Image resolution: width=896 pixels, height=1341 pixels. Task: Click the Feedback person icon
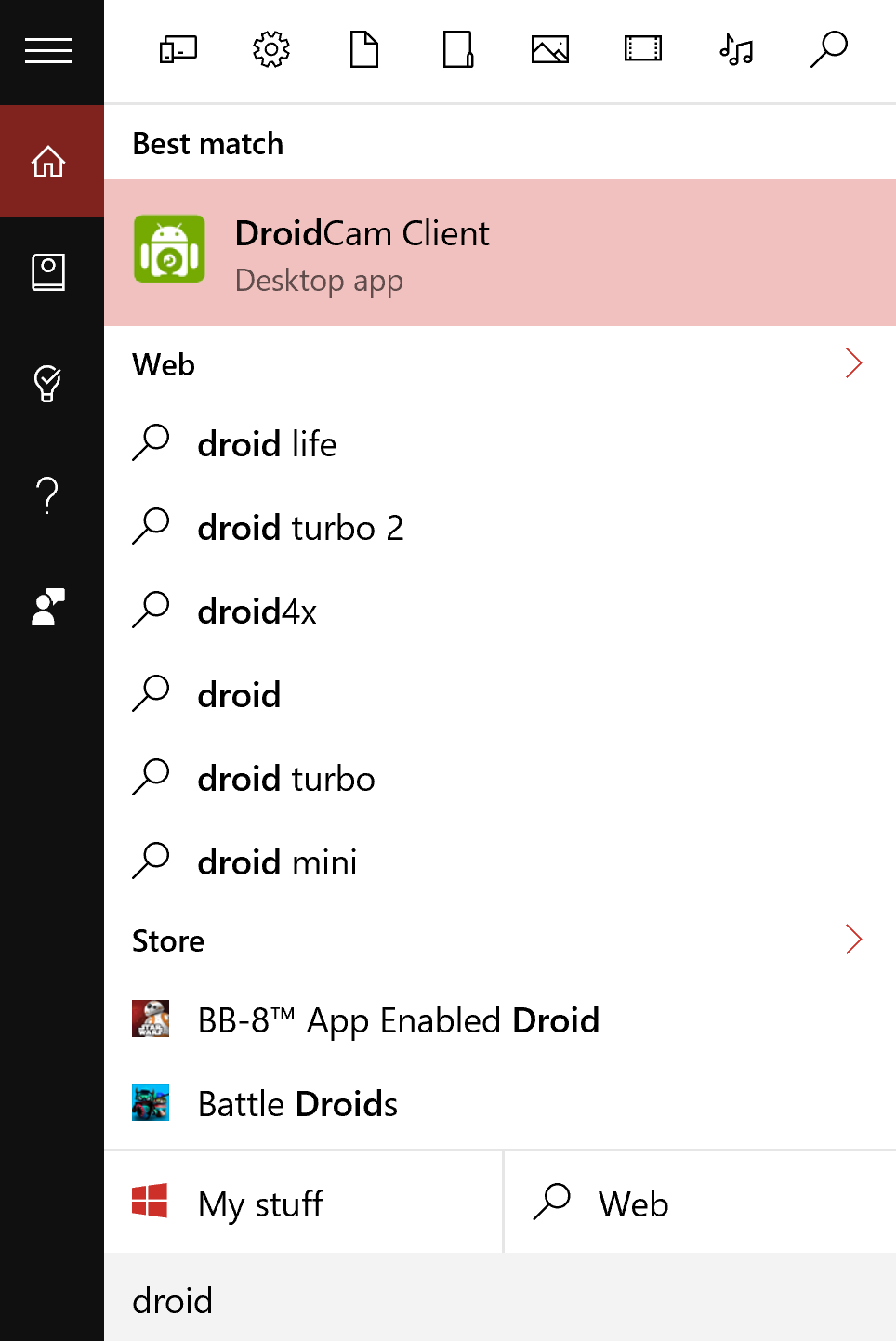point(48,607)
